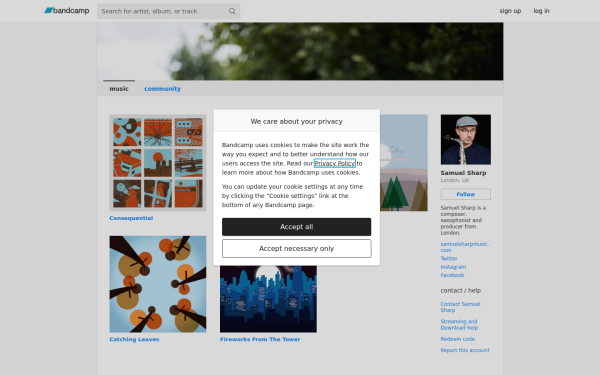Screen dimensions: 600x375
Task: Open the Catching Leaves album artwork
Action: [x=158, y=284]
